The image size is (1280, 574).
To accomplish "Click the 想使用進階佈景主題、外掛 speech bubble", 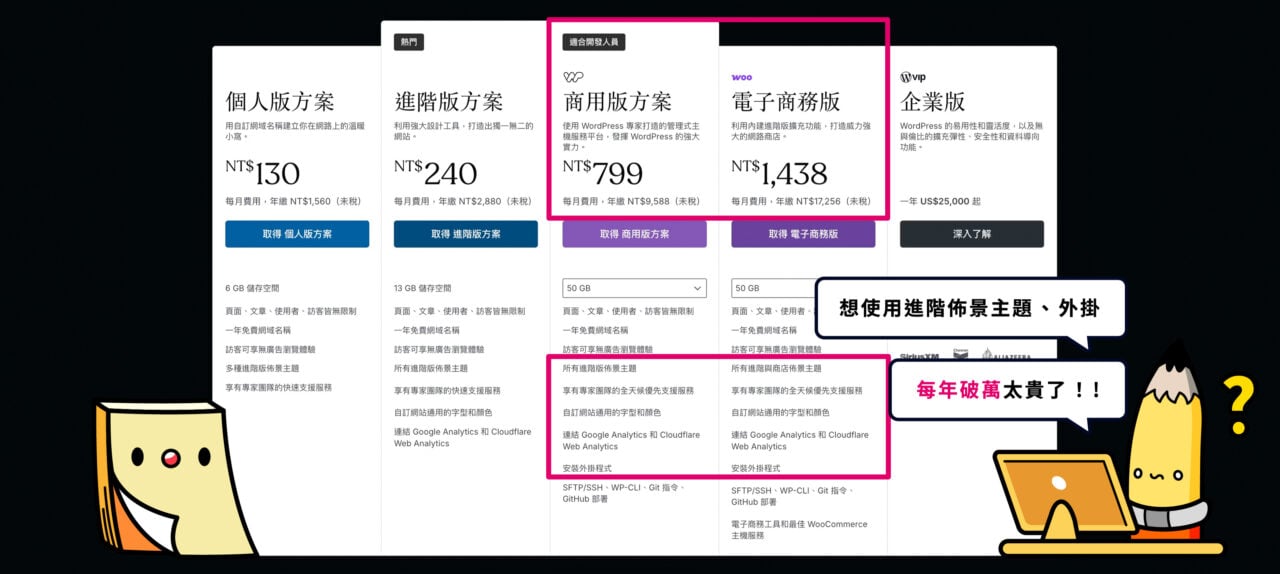I will click(x=969, y=308).
